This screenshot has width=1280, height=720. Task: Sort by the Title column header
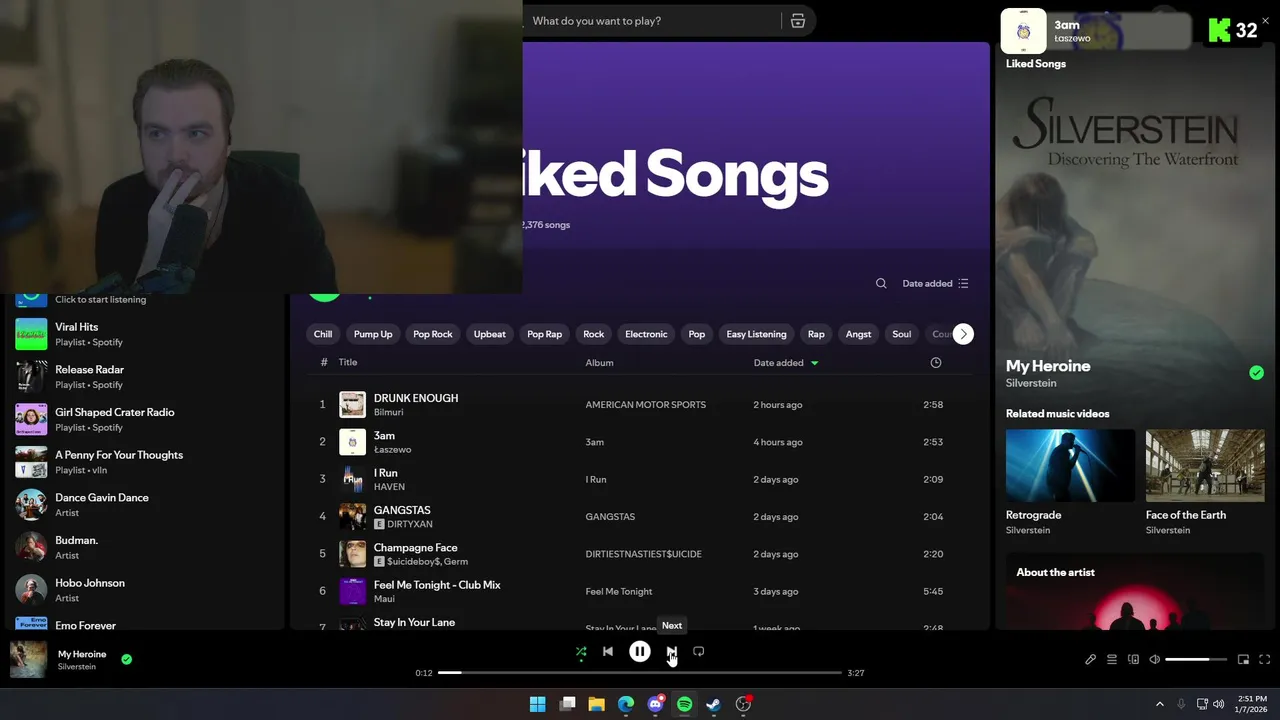(x=348, y=363)
